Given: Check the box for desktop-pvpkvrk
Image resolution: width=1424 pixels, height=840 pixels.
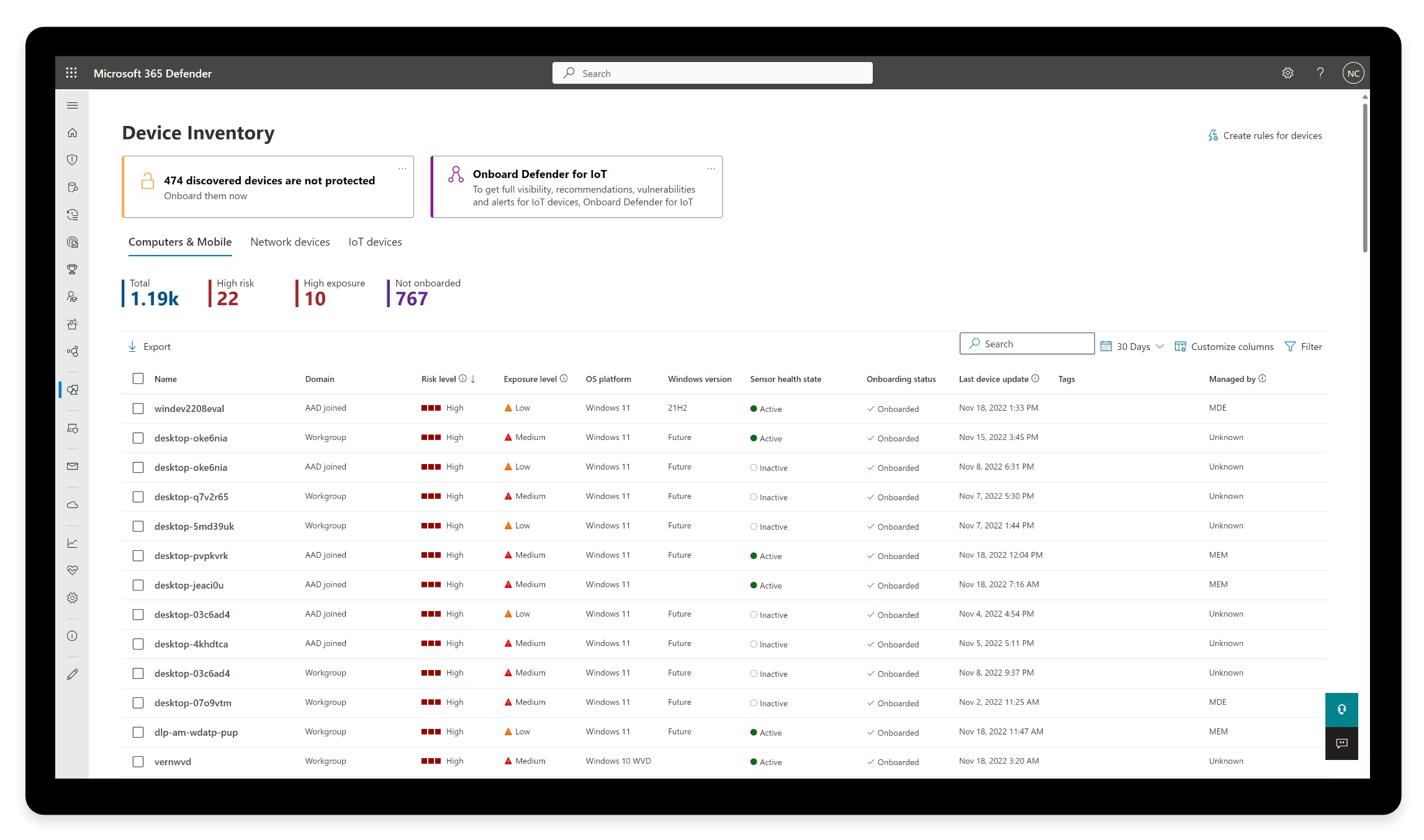Looking at the screenshot, I should tap(138, 556).
